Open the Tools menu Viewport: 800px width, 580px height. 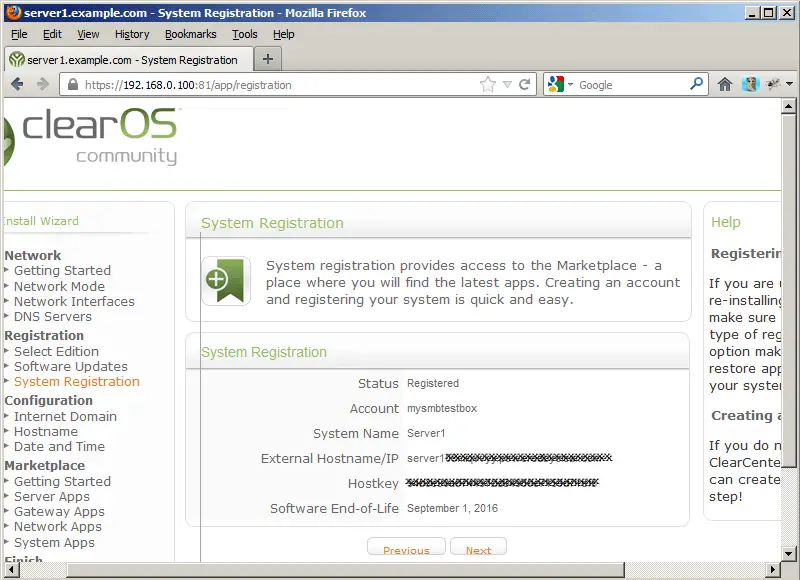[244, 34]
